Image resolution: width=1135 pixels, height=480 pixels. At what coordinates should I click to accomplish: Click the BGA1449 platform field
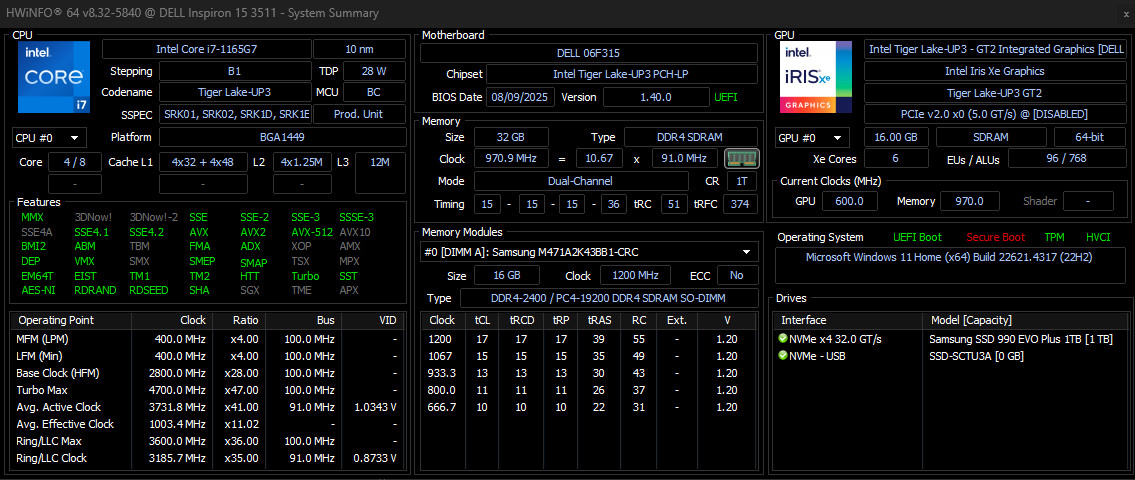click(x=282, y=138)
